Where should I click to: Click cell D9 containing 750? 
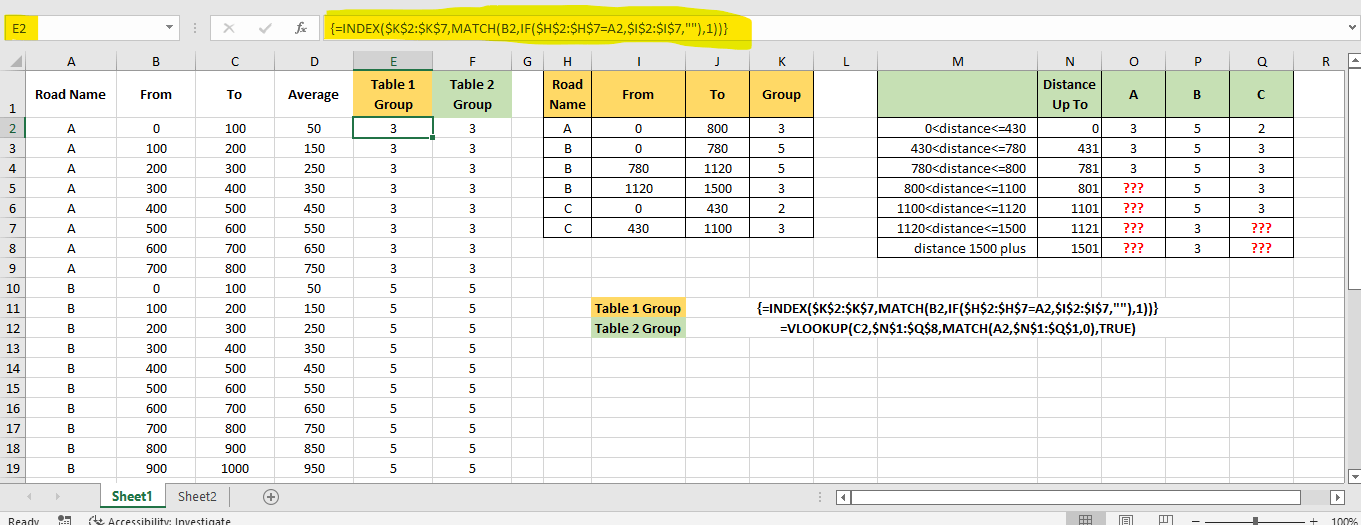[314, 268]
